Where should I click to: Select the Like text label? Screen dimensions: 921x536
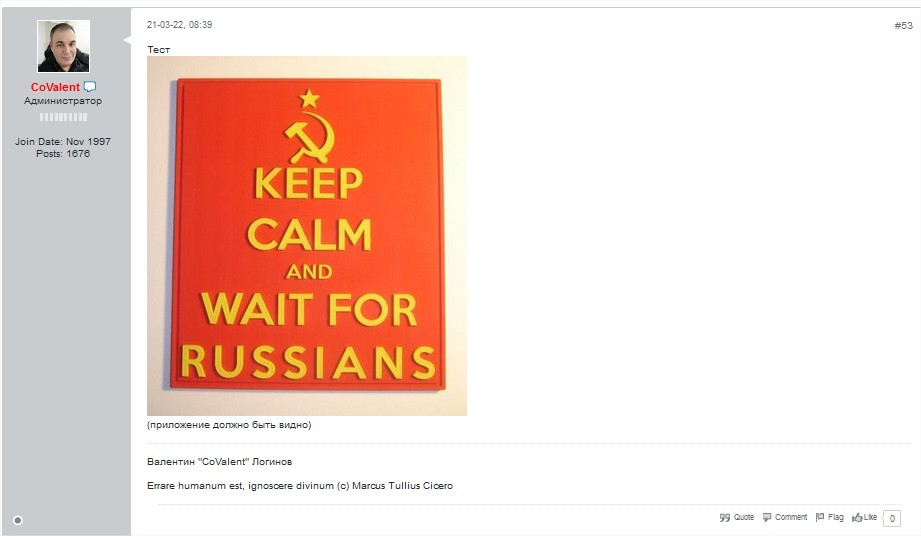click(x=870, y=517)
